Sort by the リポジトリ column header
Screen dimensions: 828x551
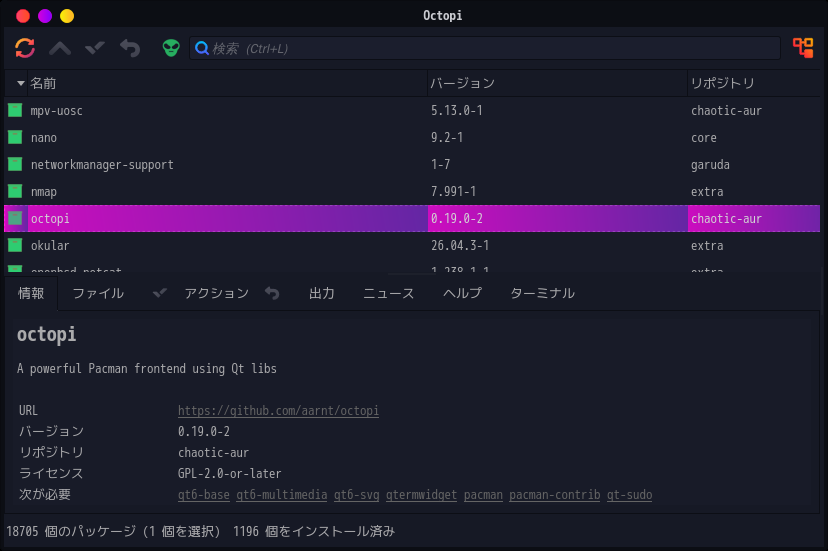[754, 83]
